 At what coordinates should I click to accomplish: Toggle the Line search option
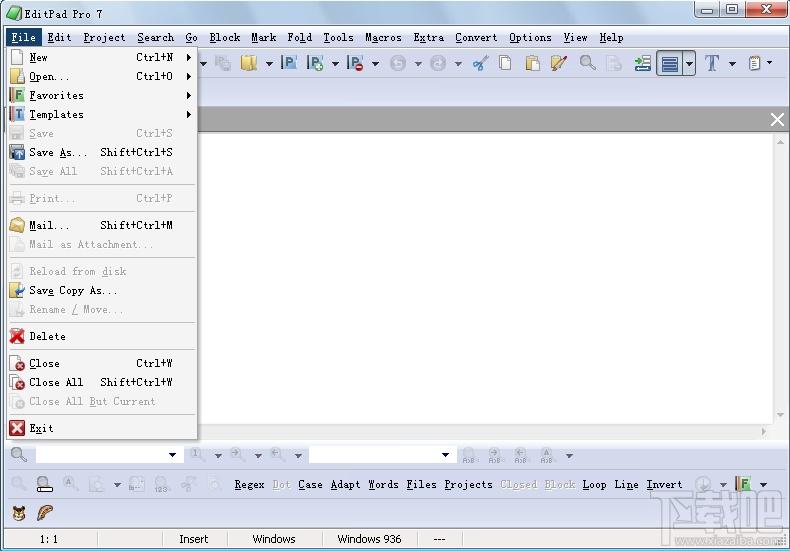pyautogui.click(x=626, y=485)
